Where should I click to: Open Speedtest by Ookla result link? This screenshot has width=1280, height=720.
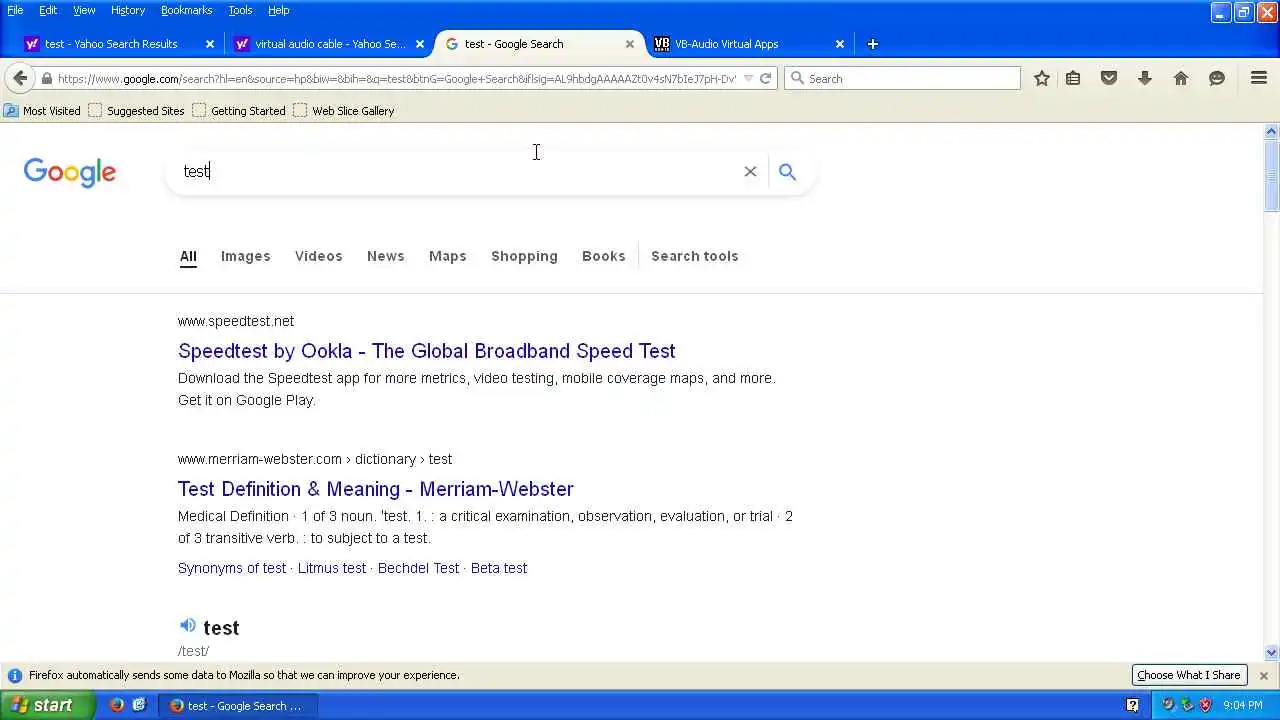click(426, 351)
